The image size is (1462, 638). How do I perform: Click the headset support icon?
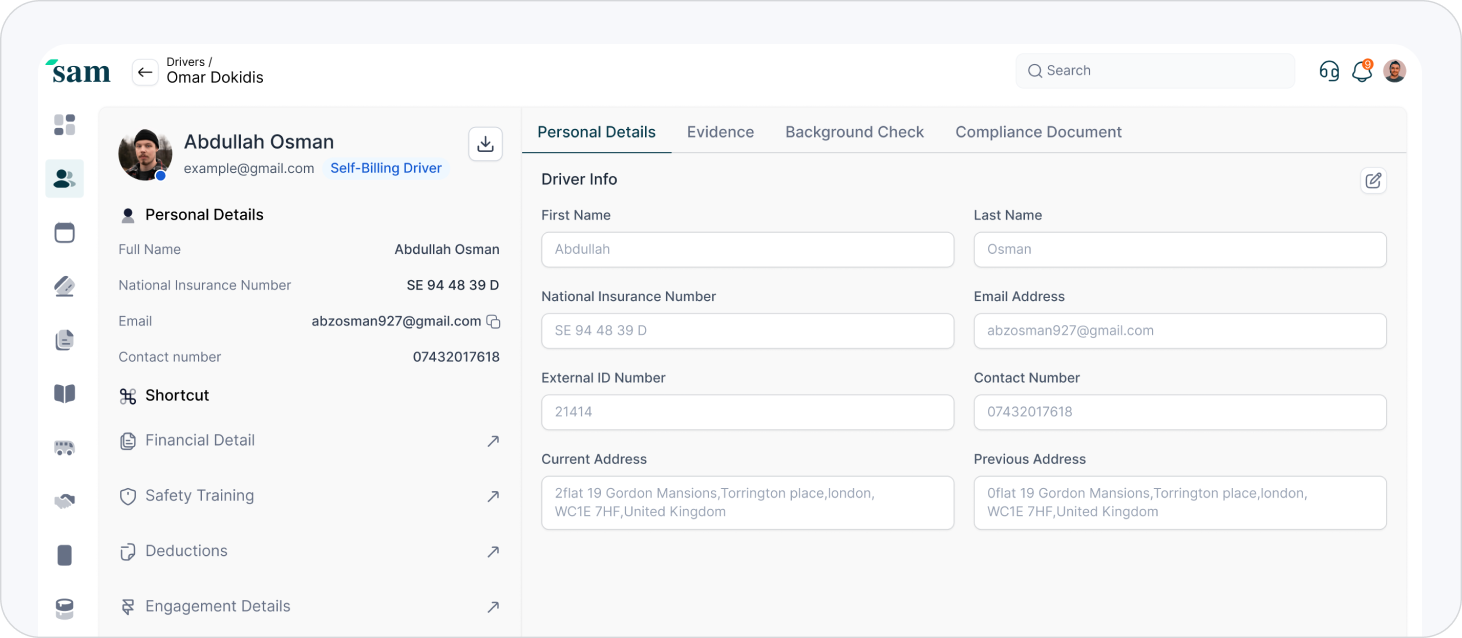[x=1329, y=71]
